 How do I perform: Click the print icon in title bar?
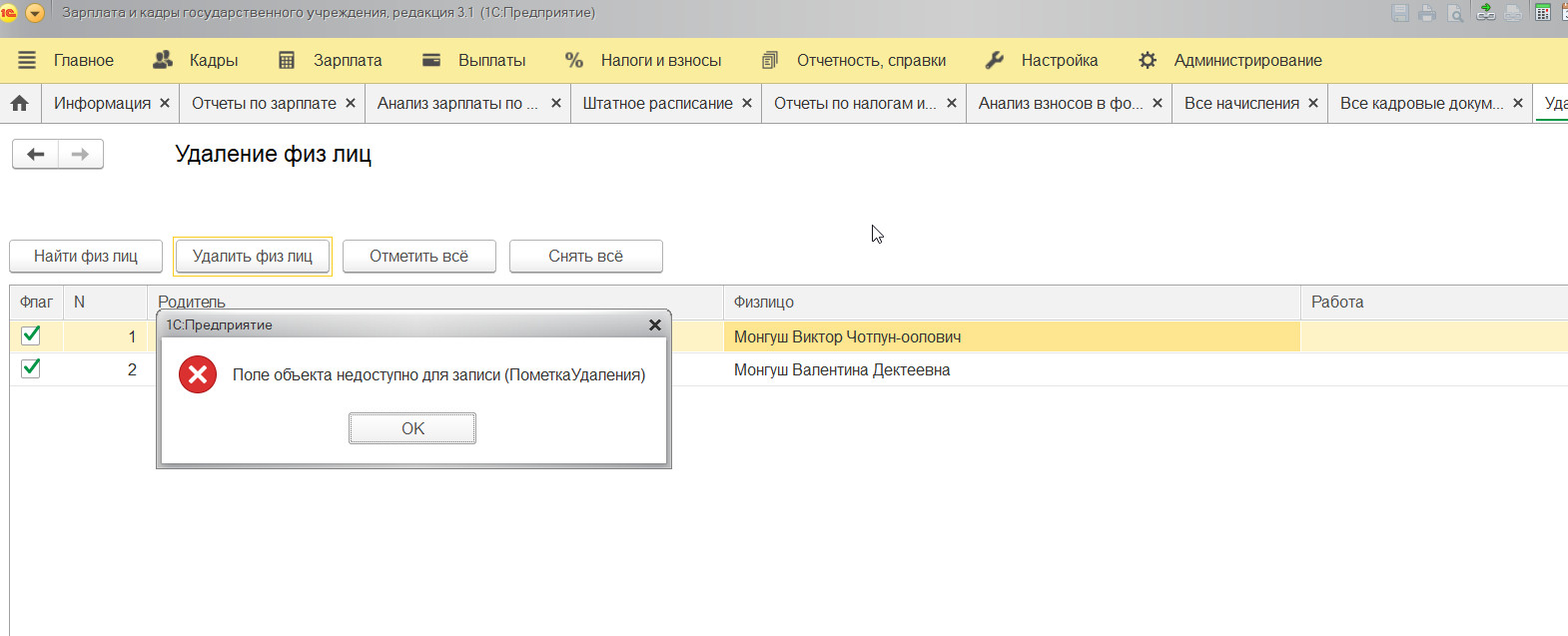point(1427,13)
